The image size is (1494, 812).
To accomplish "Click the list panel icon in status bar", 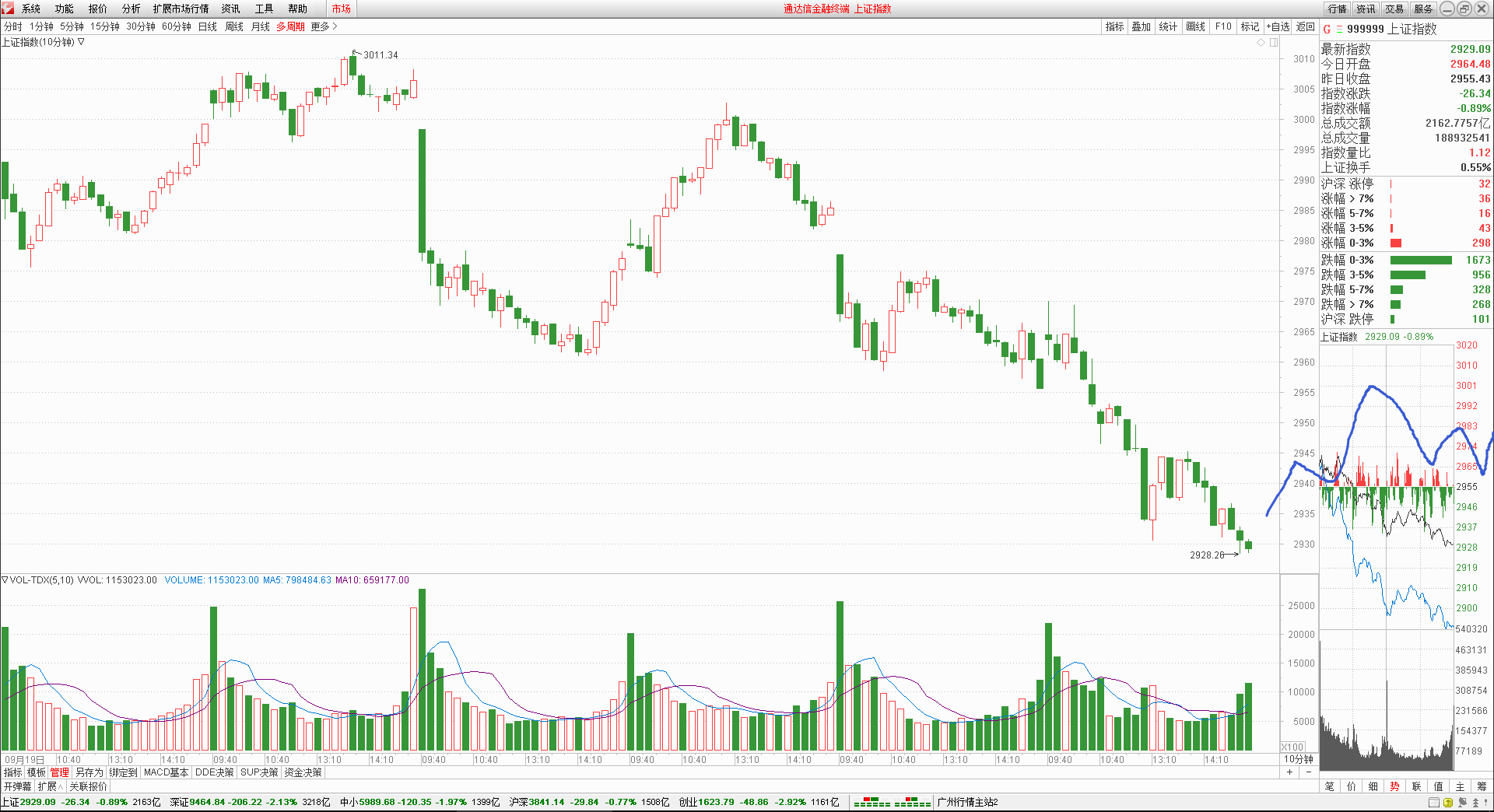I will coord(1433,803).
